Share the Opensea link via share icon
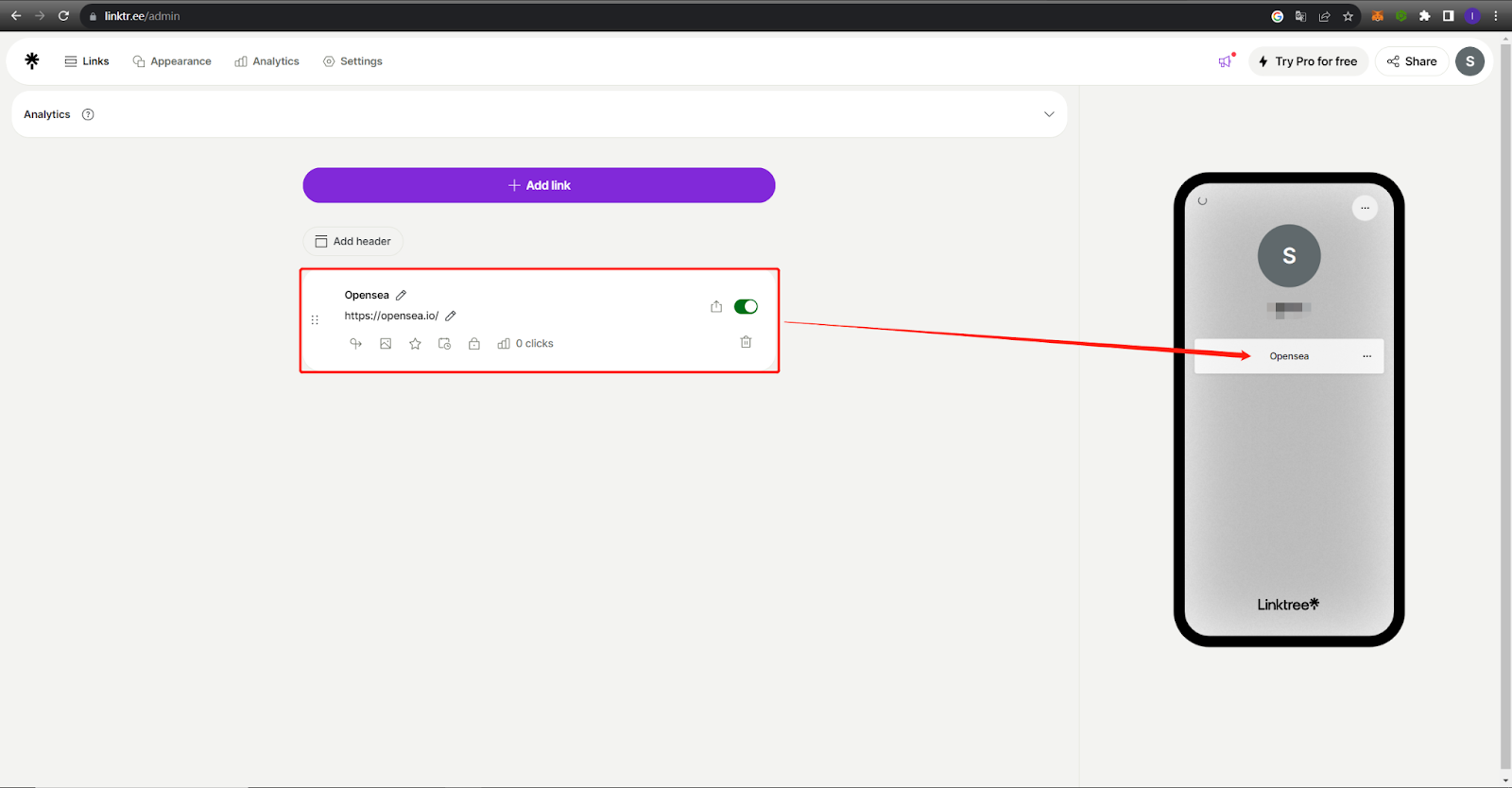The width and height of the screenshot is (1512, 788). pyautogui.click(x=716, y=306)
